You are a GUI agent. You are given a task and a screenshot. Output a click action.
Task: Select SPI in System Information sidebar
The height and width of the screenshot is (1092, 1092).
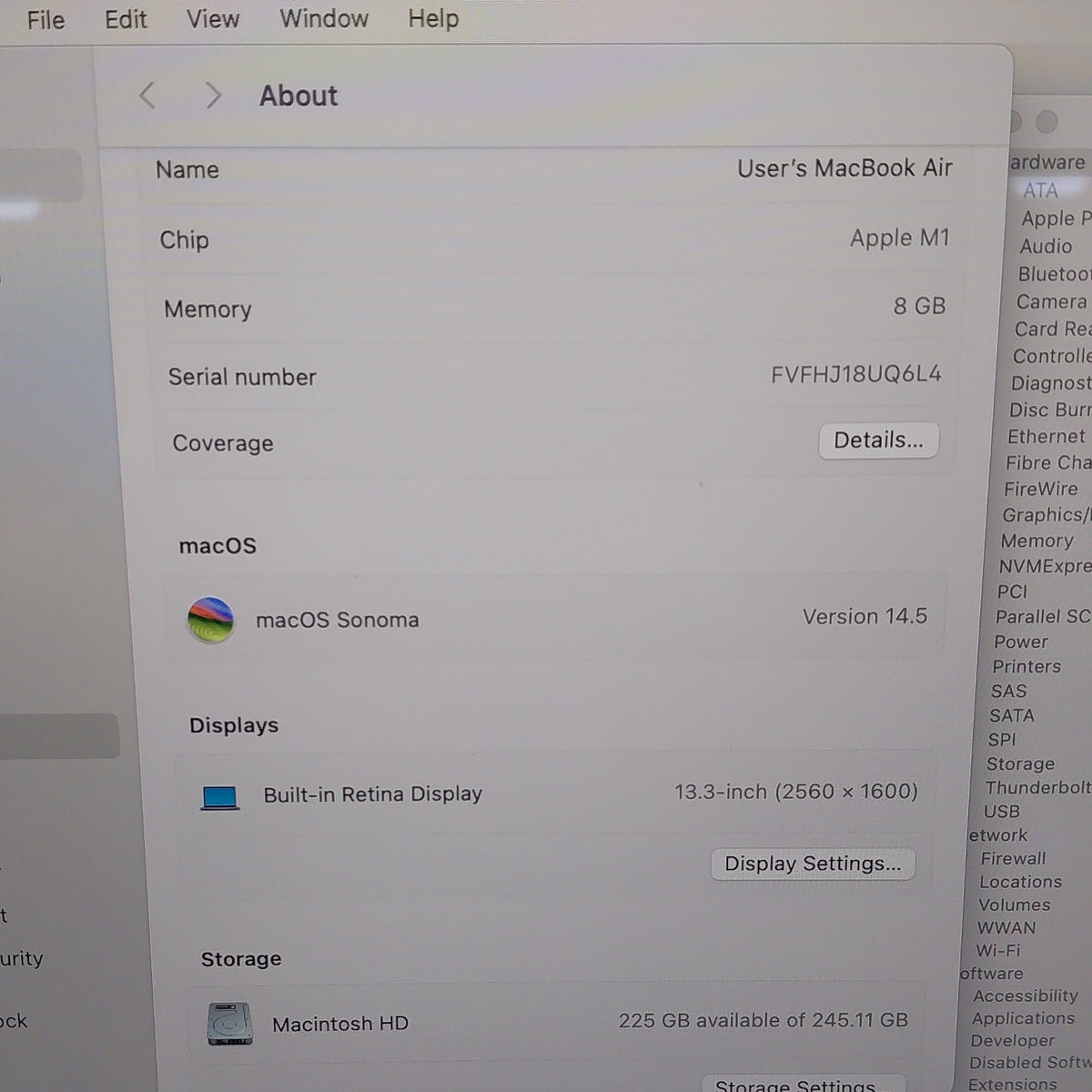pos(1001,740)
